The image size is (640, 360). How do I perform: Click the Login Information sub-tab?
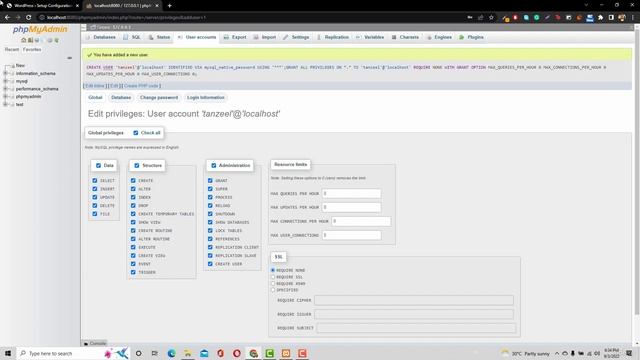pos(206,98)
